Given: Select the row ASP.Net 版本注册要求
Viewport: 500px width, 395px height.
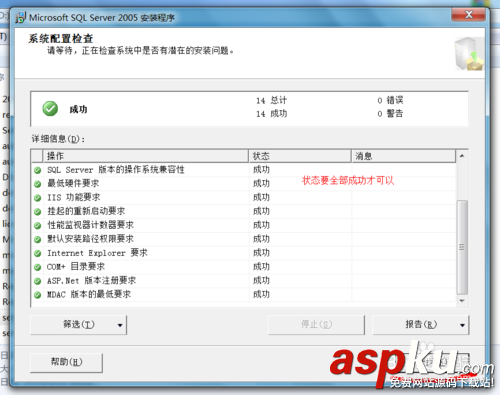Looking at the screenshot, I should pos(243,281).
